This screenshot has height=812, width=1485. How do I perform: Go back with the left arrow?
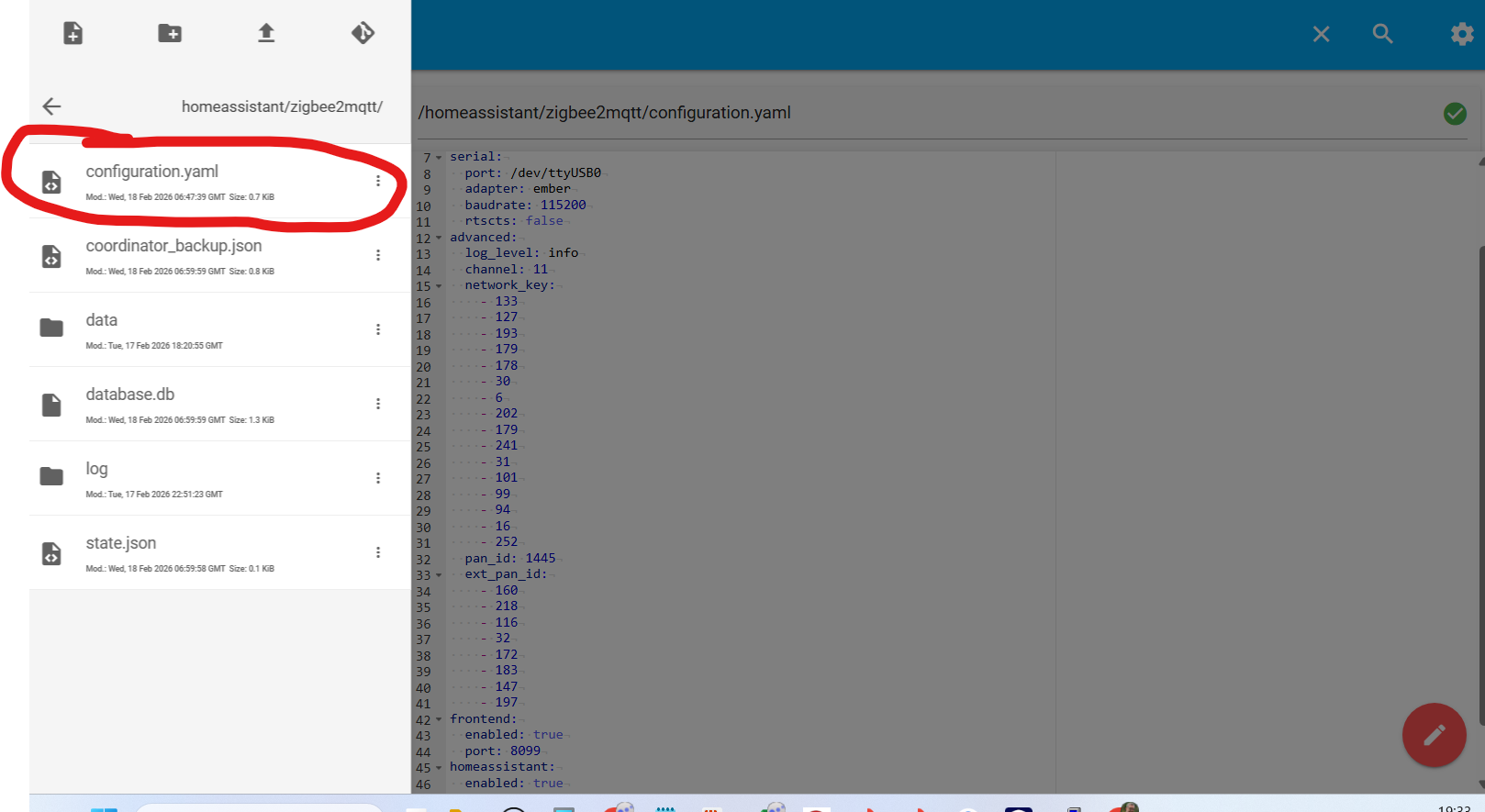click(52, 106)
